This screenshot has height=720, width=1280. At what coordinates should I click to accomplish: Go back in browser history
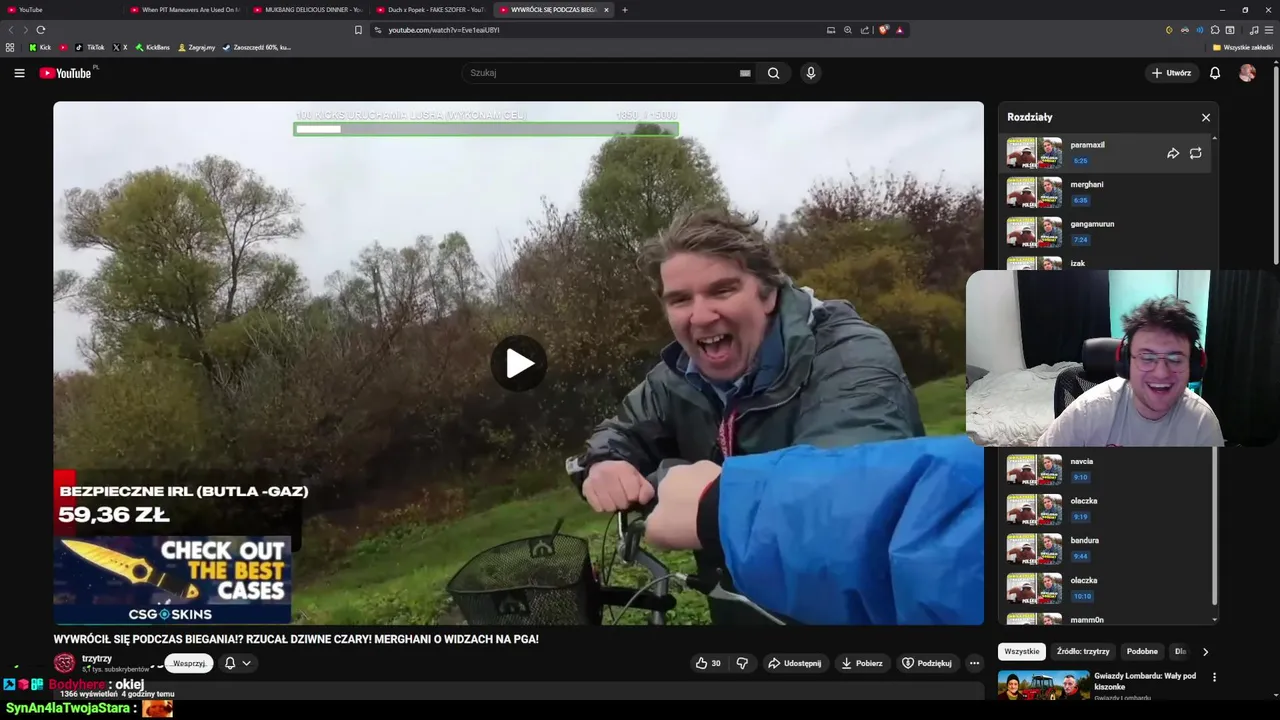pos(12,30)
